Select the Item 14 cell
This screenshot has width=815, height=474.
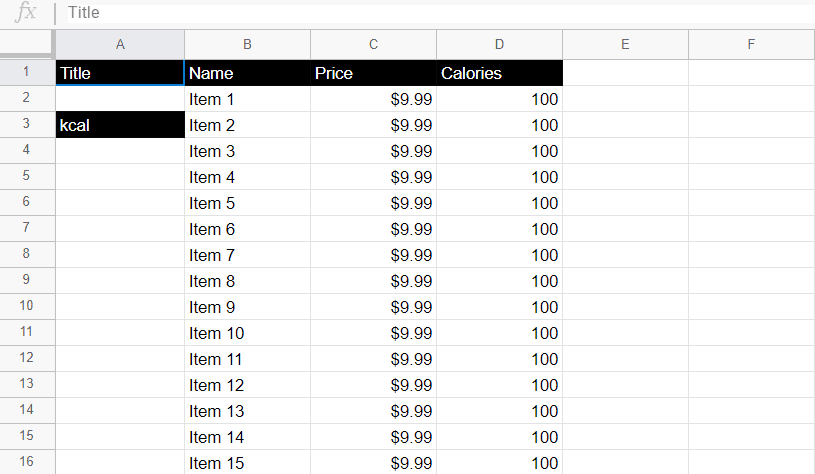tap(247, 437)
